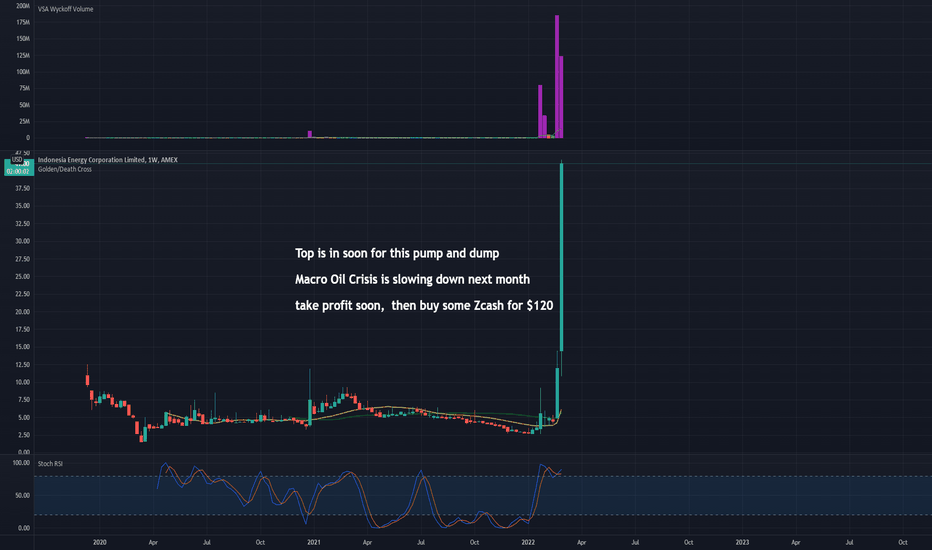The image size is (932, 550).
Task: Select the 'Top is in soon' annotation line
Action: 397,253
